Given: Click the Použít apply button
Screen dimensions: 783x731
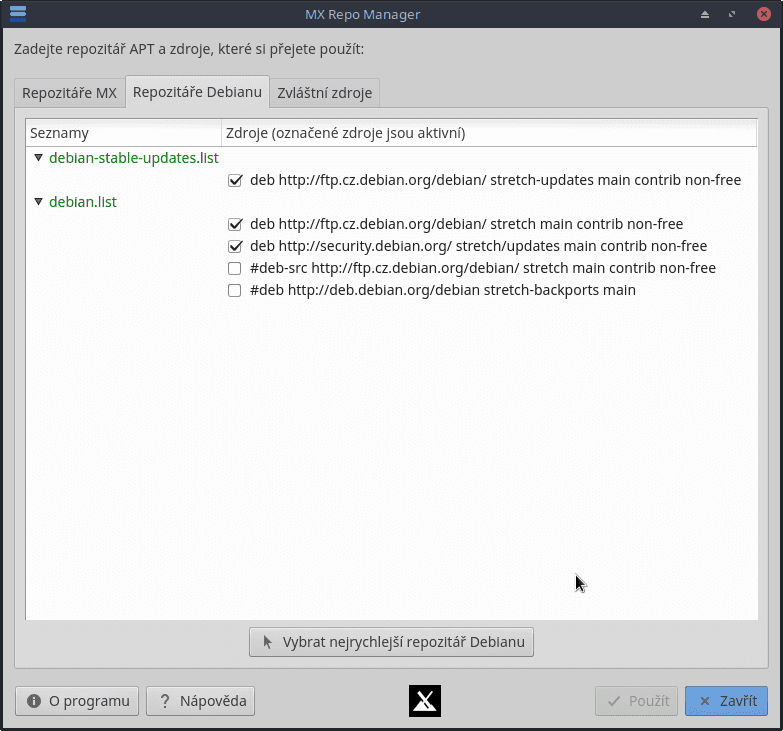Looking at the screenshot, I should coord(636,701).
